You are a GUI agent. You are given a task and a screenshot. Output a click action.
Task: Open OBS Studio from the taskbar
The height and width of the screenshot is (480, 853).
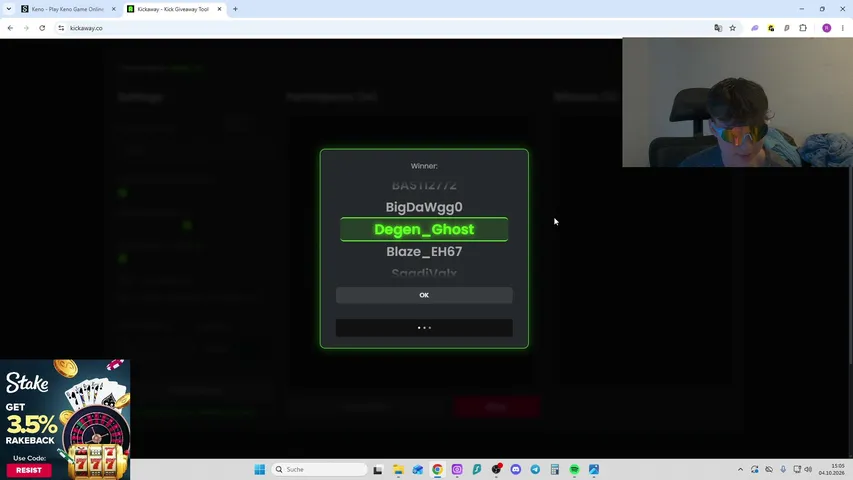[496, 469]
